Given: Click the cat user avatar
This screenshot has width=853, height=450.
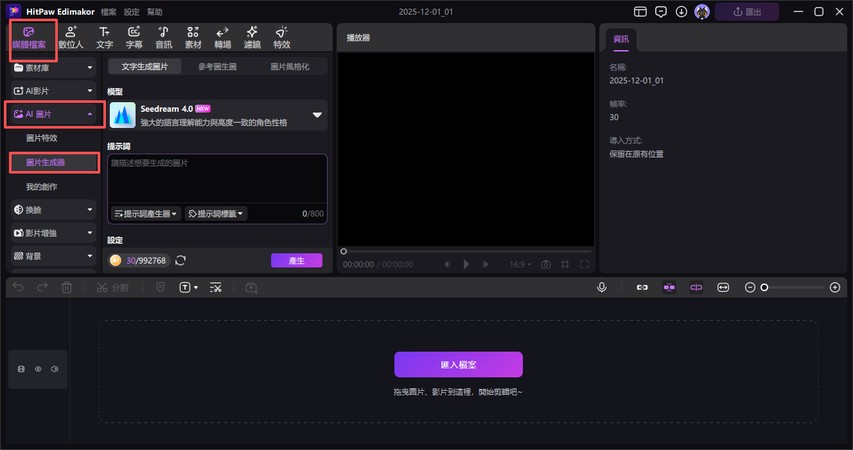Looking at the screenshot, I should [x=702, y=11].
